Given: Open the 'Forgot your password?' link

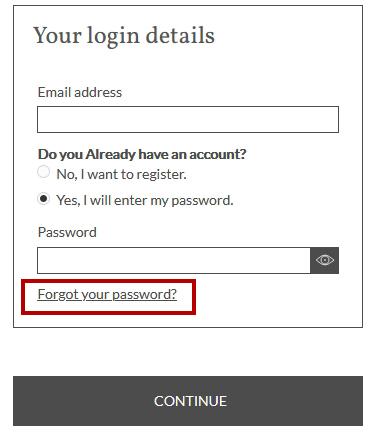Looking at the screenshot, I should click(107, 294).
